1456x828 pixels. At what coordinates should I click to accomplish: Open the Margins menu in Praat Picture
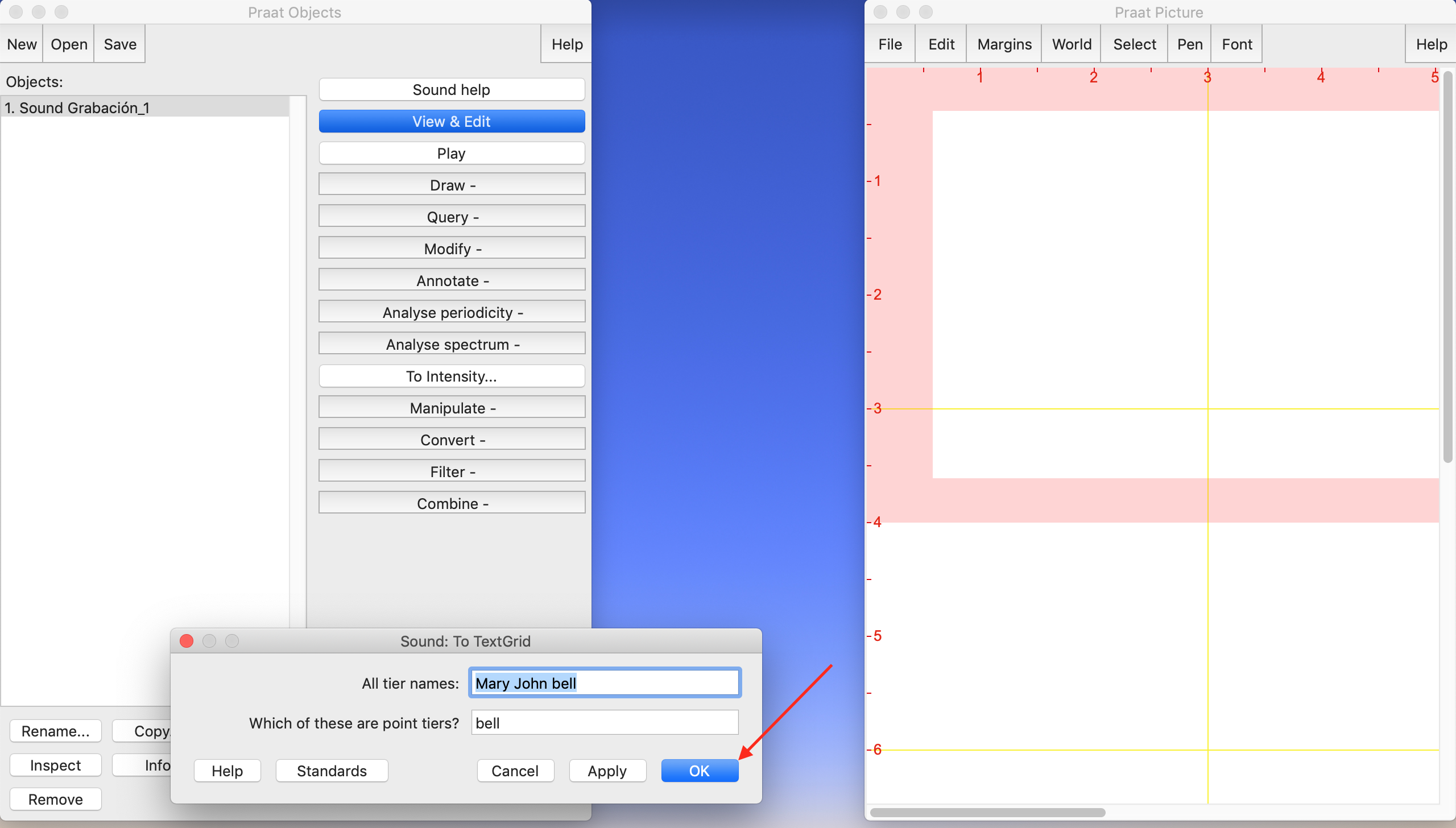pos(1004,44)
